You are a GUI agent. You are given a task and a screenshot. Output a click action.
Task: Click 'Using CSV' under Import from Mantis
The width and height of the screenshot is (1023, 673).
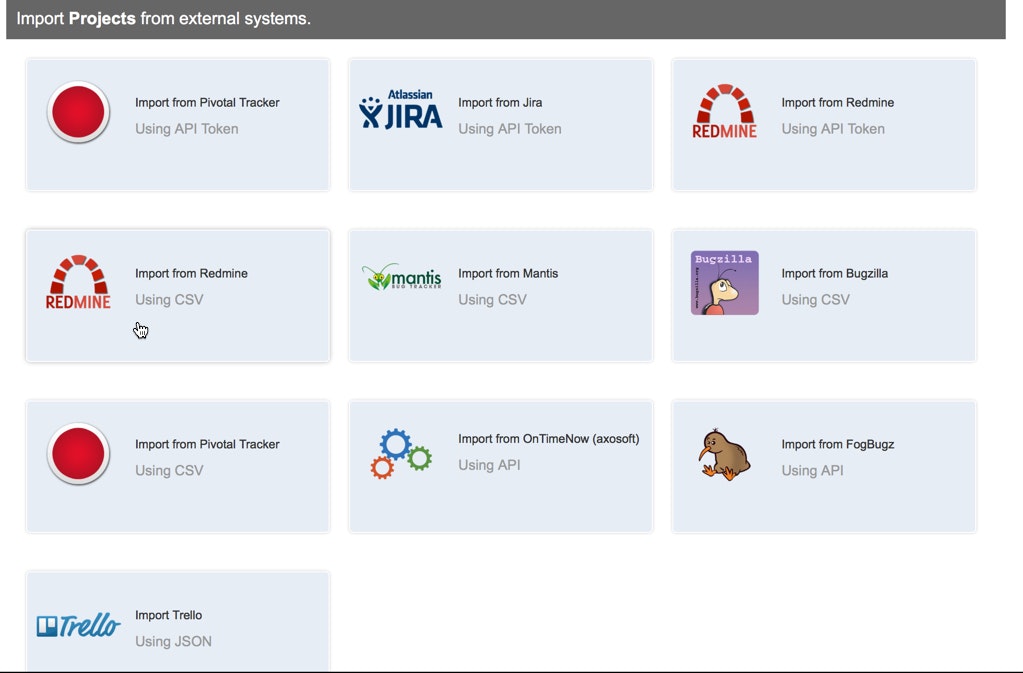click(492, 300)
